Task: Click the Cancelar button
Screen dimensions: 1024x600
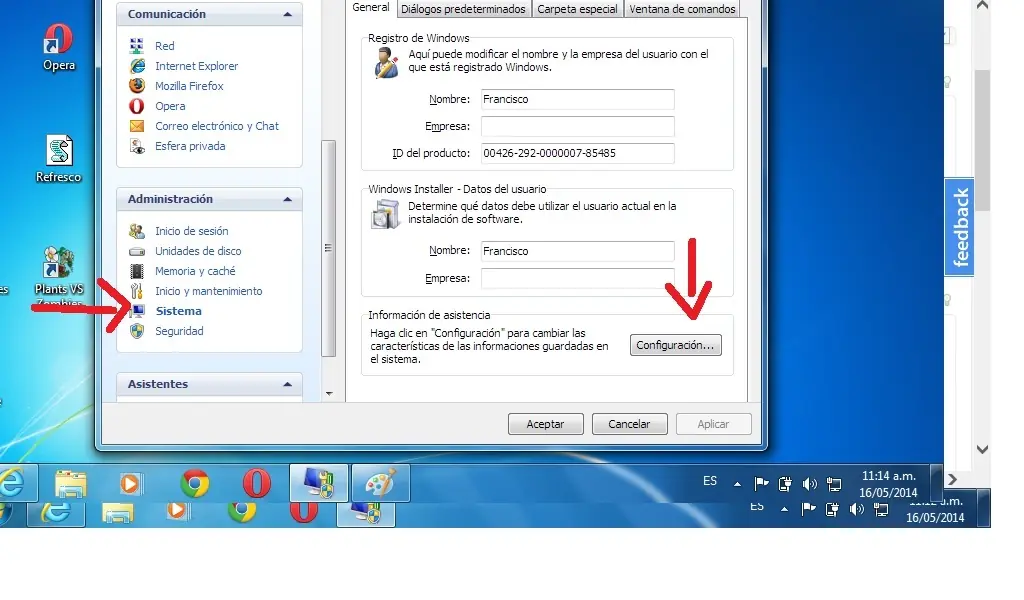Action: coord(630,424)
